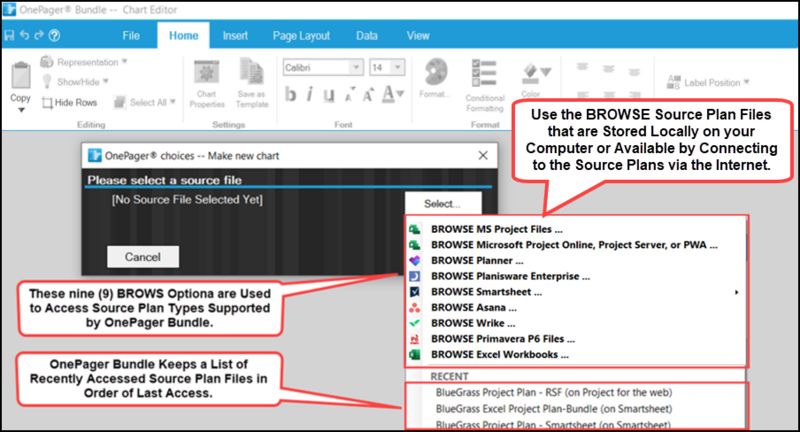
Task: Expand the Smartsheet submenu arrow
Action: pos(736,292)
